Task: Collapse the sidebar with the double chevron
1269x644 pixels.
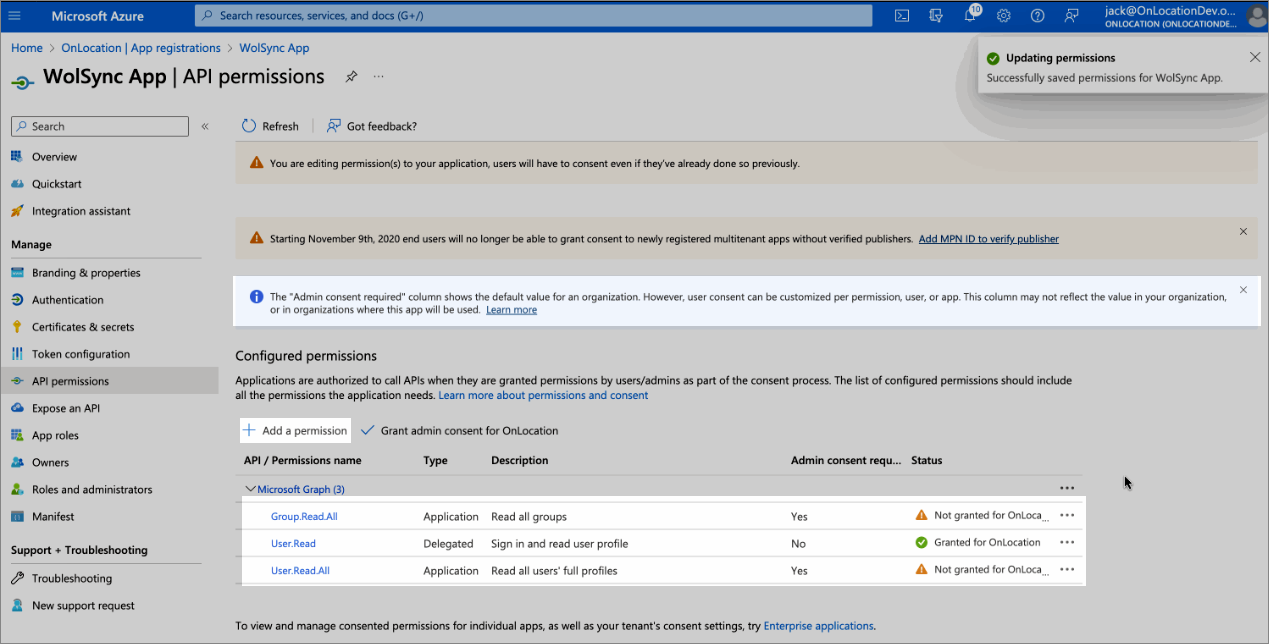Action: [205, 126]
